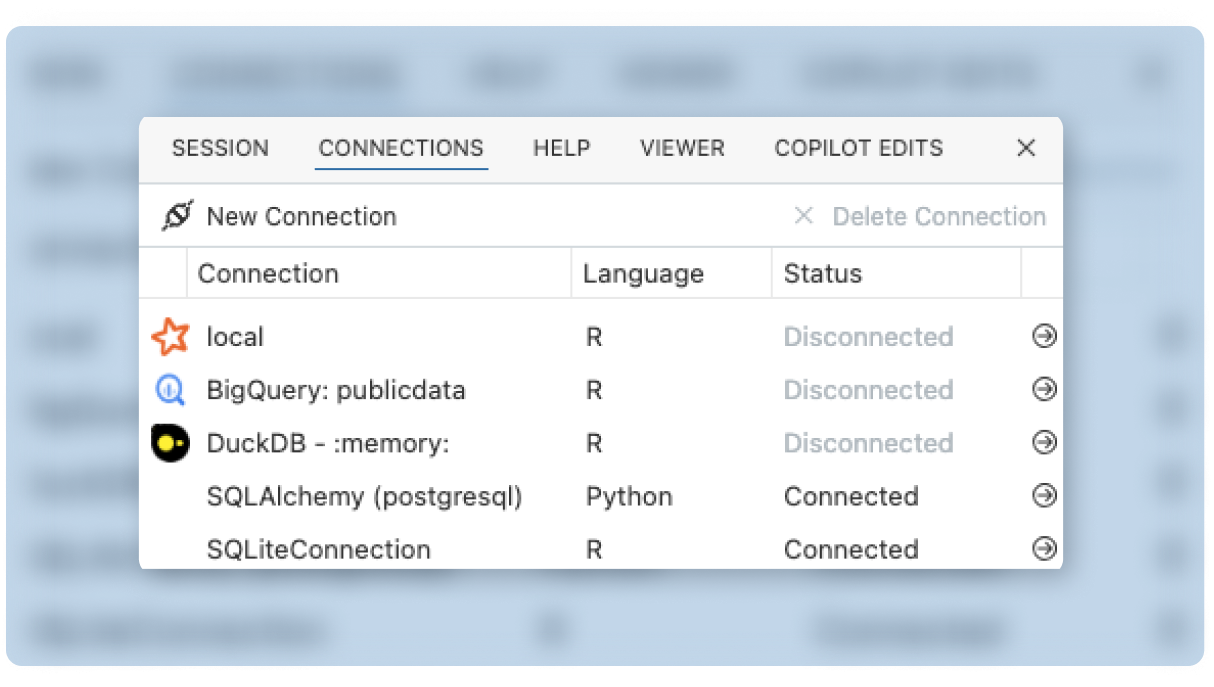1214x687 pixels.
Task: Open the SQLAlchemy (postgresql) arrow icon
Action: 1044,496
